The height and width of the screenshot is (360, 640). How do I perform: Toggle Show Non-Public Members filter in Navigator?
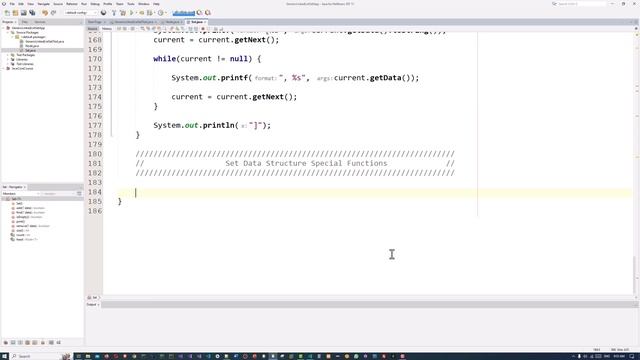click(28, 342)
